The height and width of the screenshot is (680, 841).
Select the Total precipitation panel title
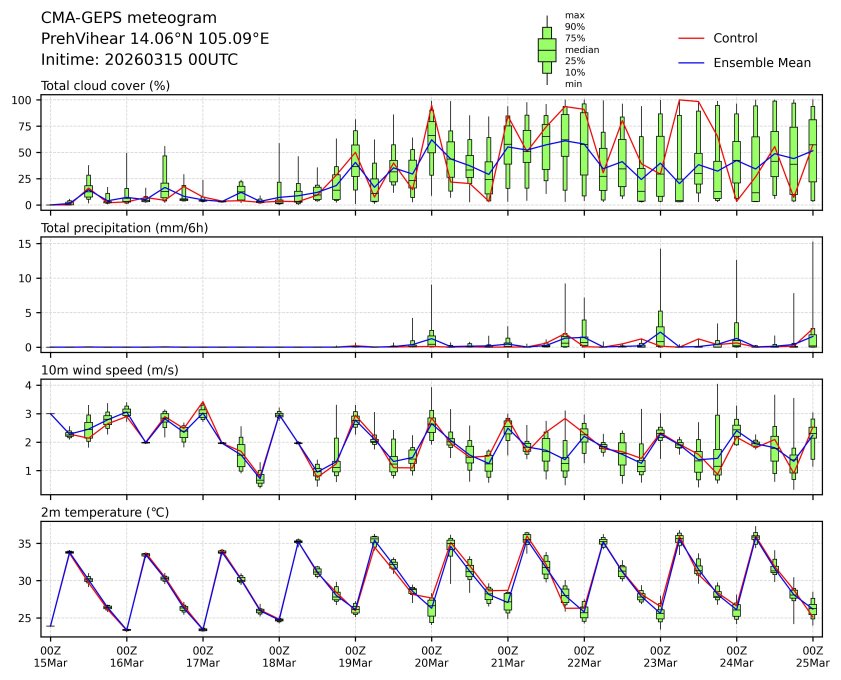click(117, 228)
